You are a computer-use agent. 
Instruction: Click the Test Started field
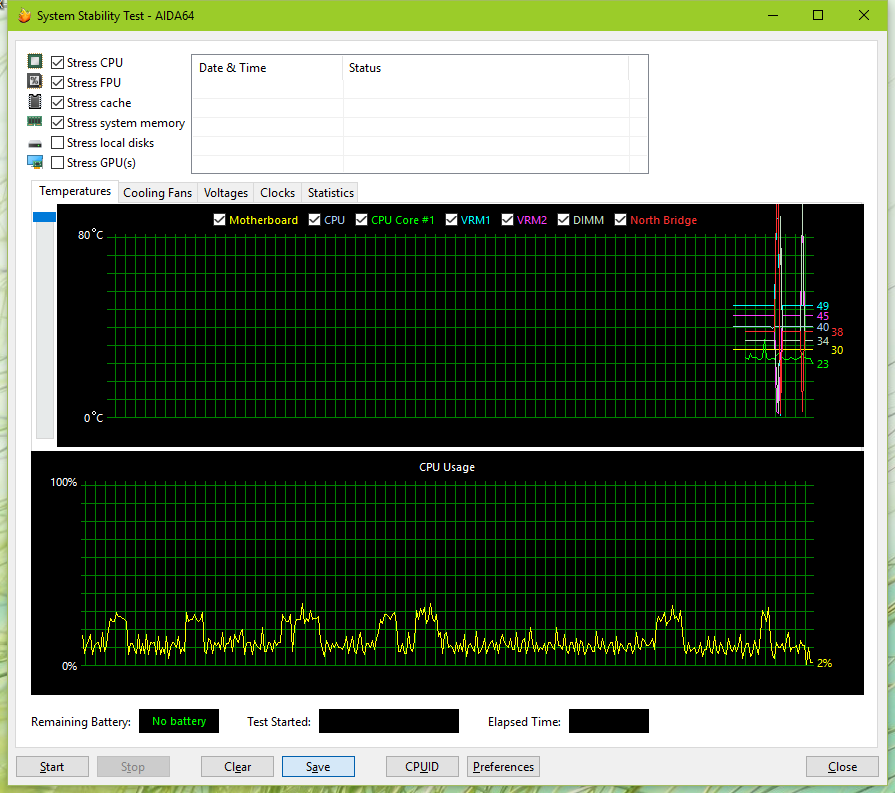[389, 721]
